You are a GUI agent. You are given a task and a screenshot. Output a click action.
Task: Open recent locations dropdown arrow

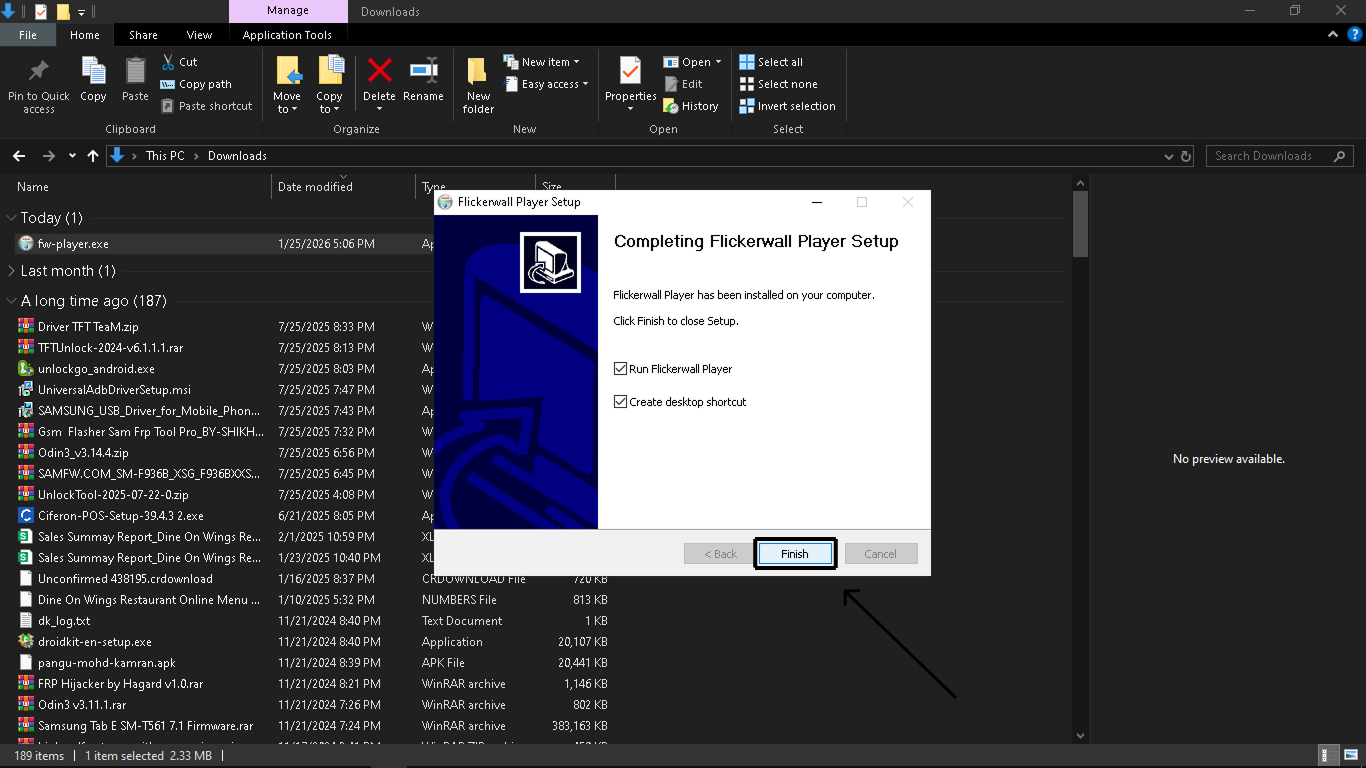(x=72, y=156)
